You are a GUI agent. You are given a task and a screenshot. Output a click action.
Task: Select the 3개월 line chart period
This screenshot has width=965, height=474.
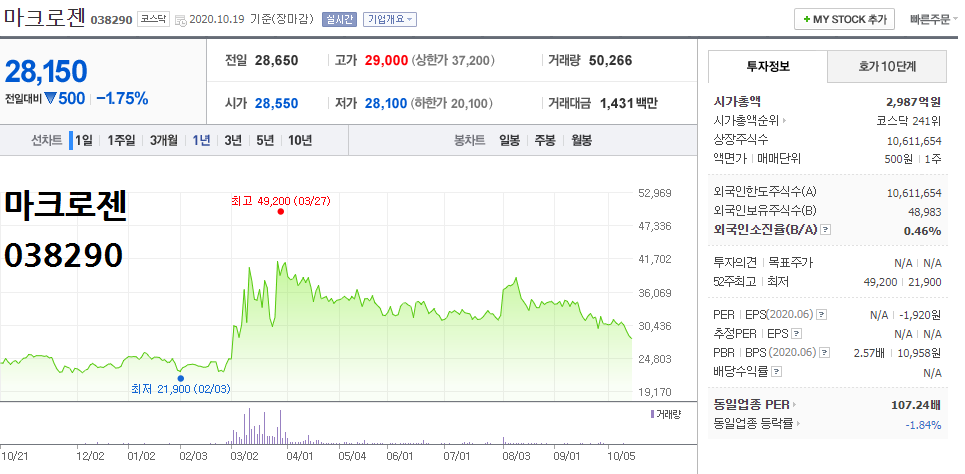point(163,140)
